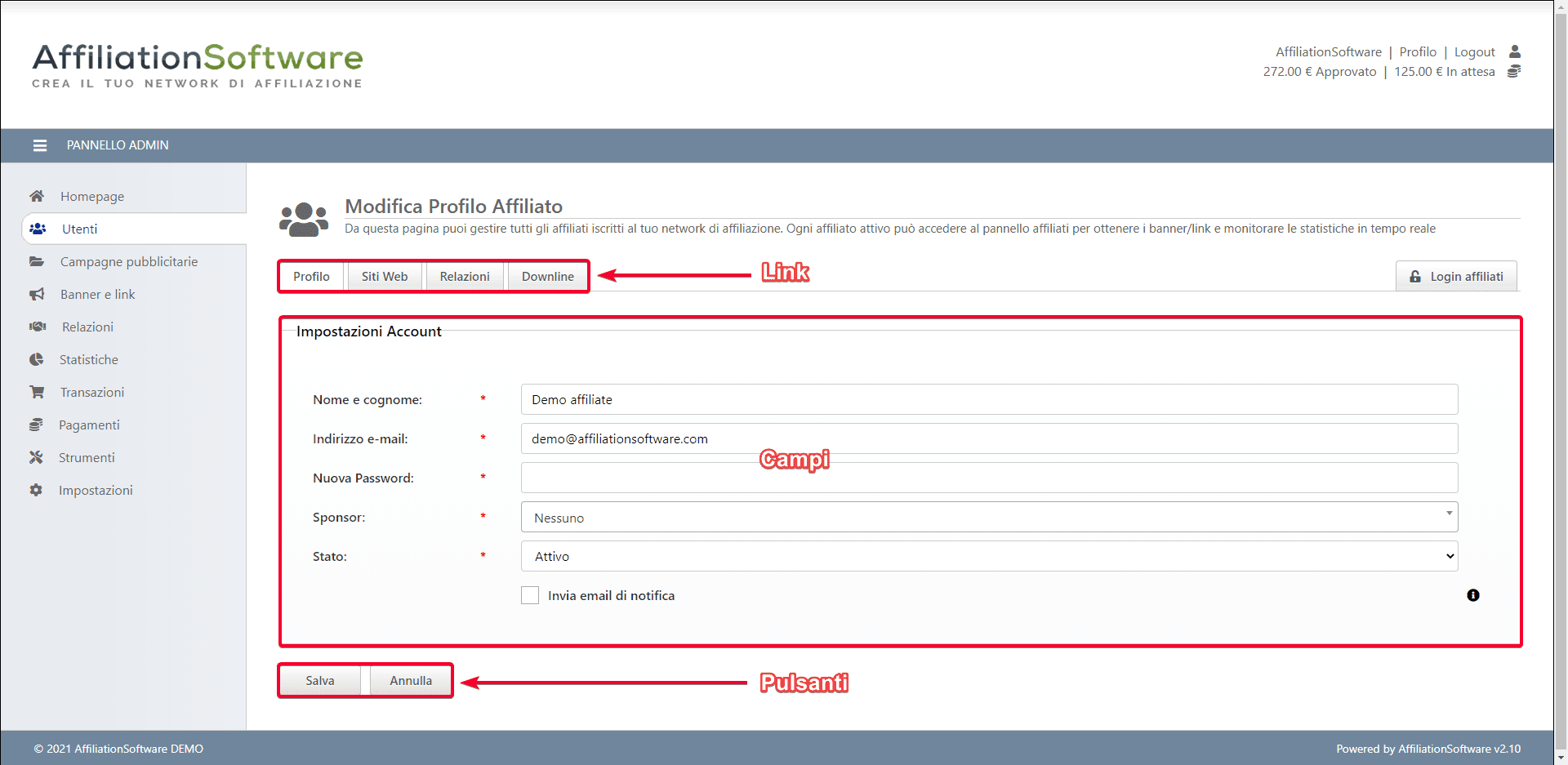1568x765 pixels.
Task: Expand the Stato dropdown set to Attivo
Action: (x=988, y=557)
